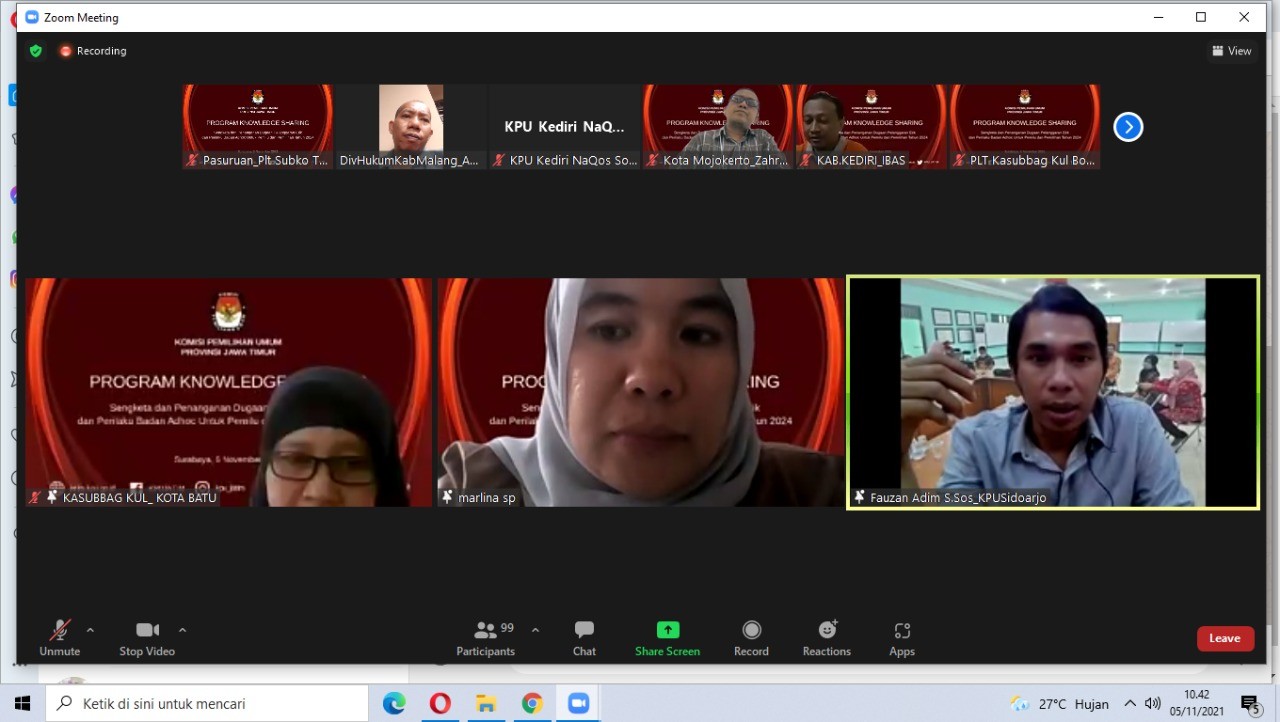Expand video options arrow beside Stop Video
Image resolution: width=1280 pixels, height=722 pixels.
coord(182,630)
